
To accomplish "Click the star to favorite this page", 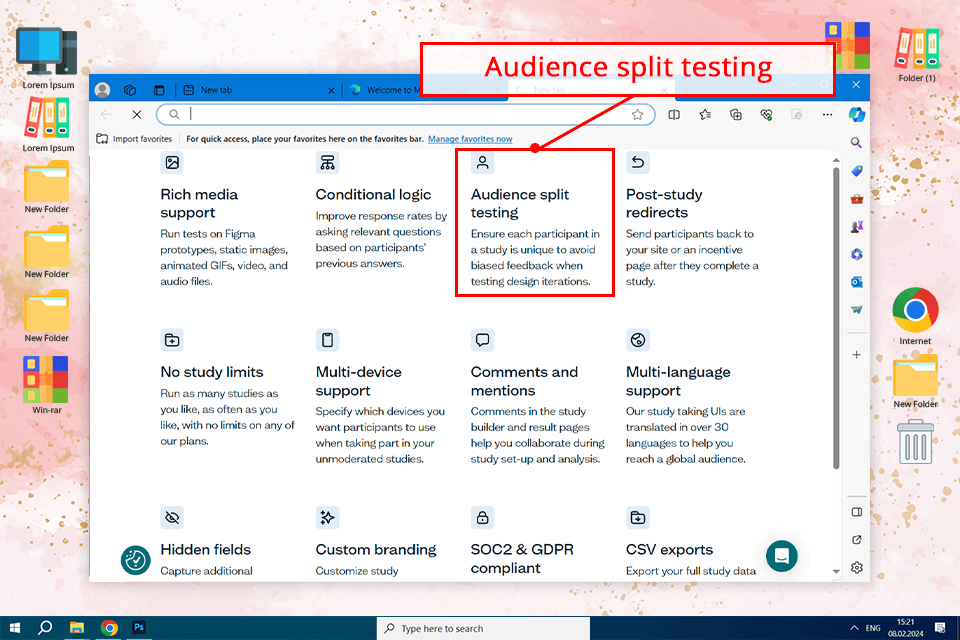I will click(x=637, y=115).
